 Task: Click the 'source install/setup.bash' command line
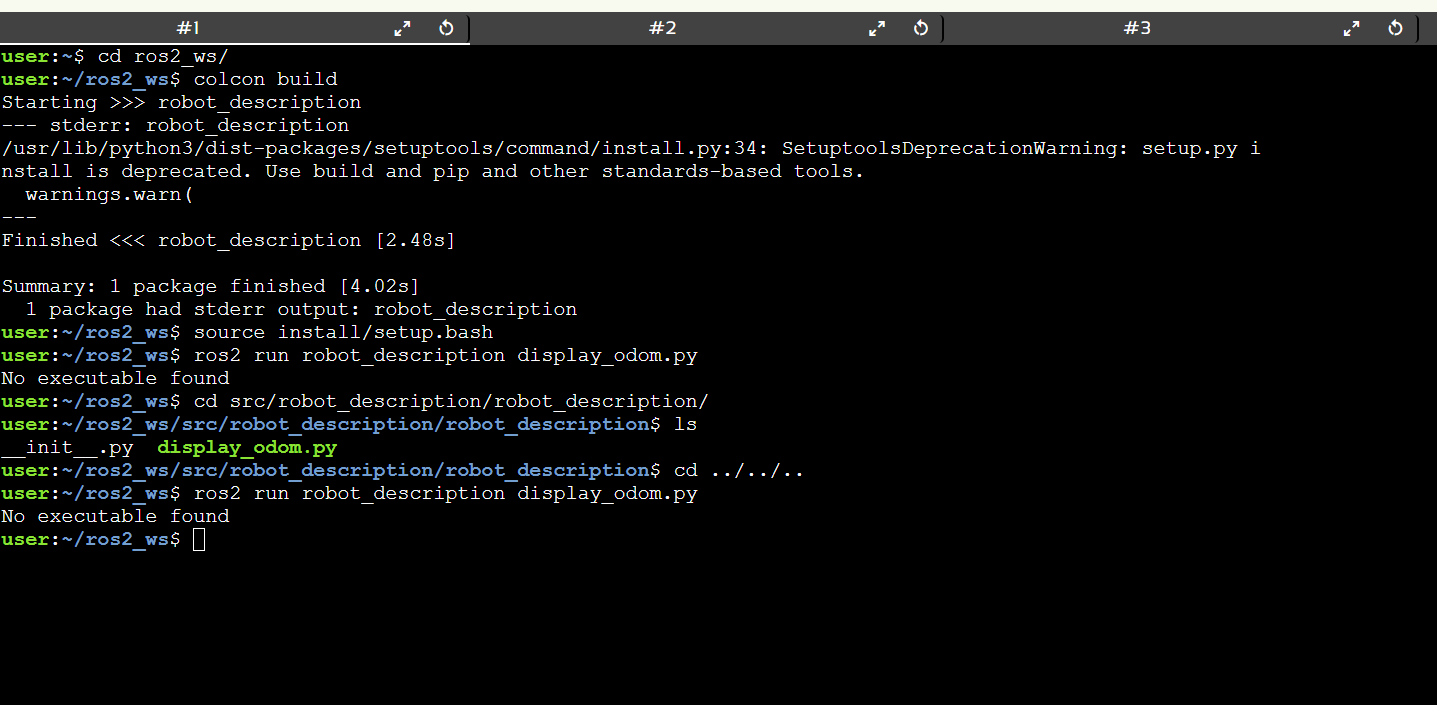pos(343,332)
